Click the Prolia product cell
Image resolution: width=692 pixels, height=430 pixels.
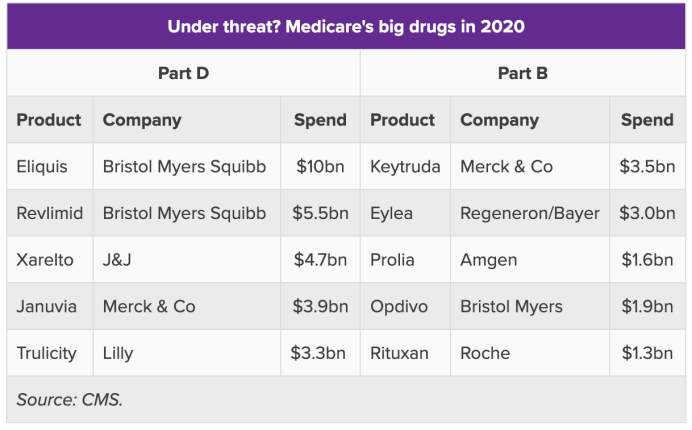[394, 260]
